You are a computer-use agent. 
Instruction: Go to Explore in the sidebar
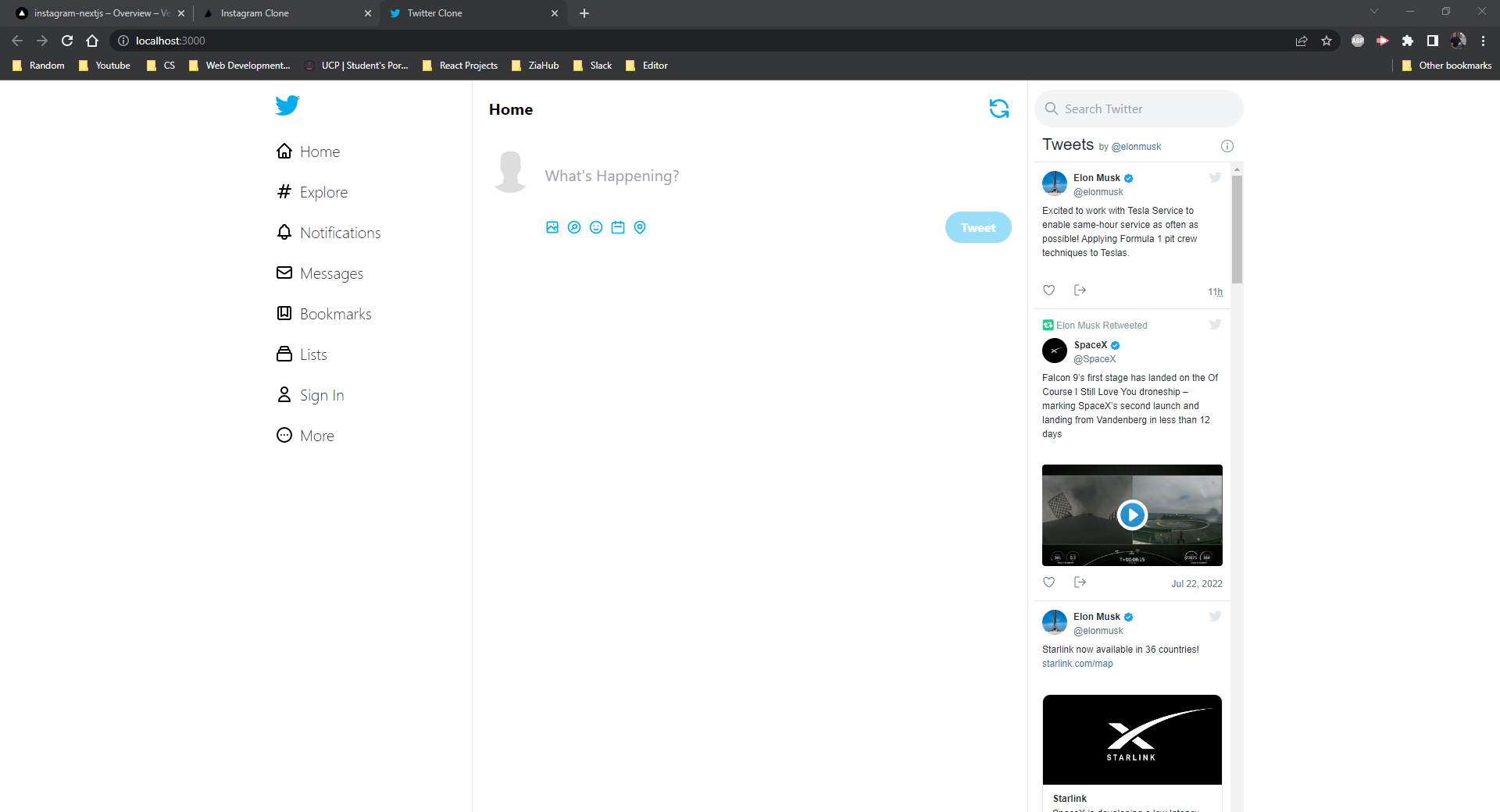point(312,192)
